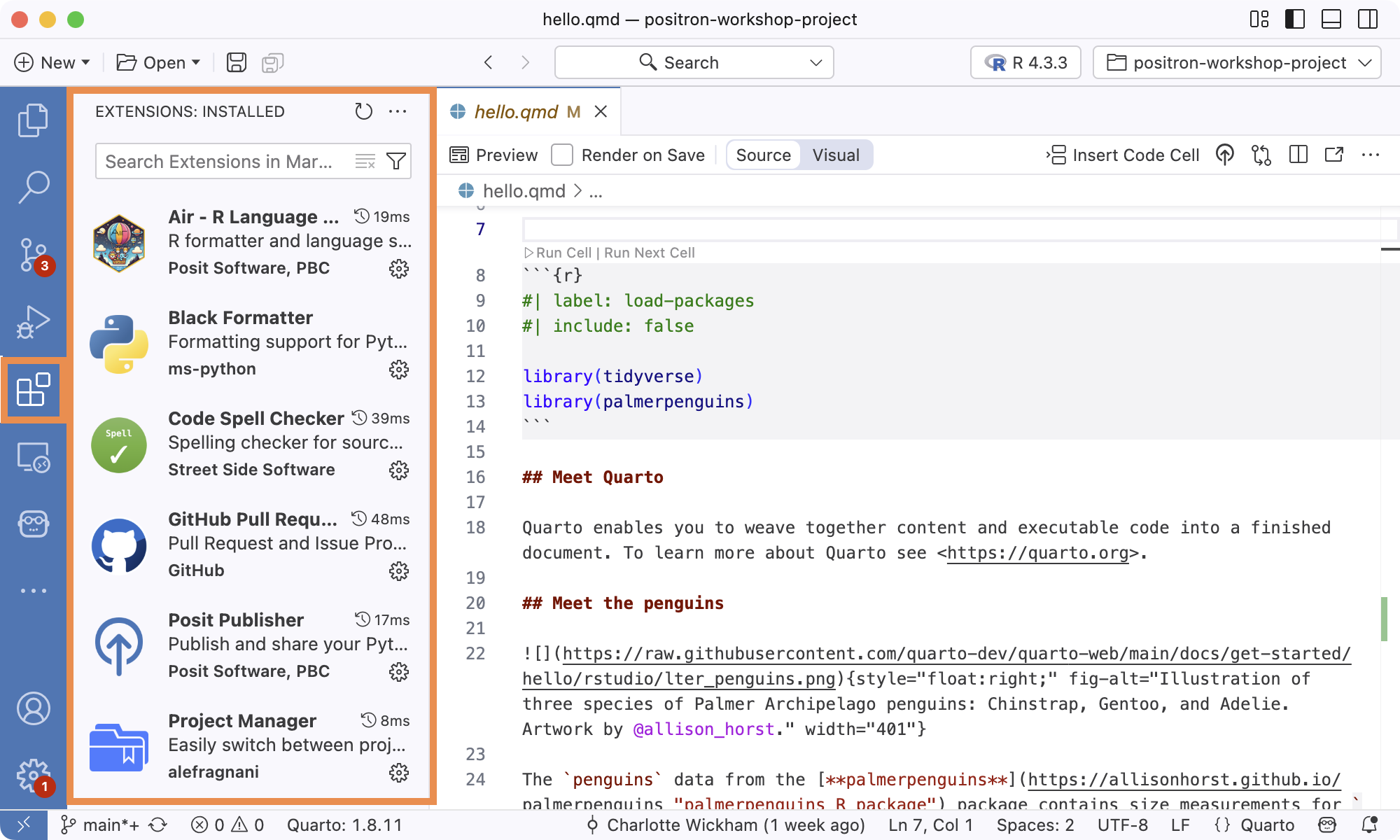This screenshot has width=1400, height=840.
Task: Click Preview in the editor toolbar
Action: (493, 155)
